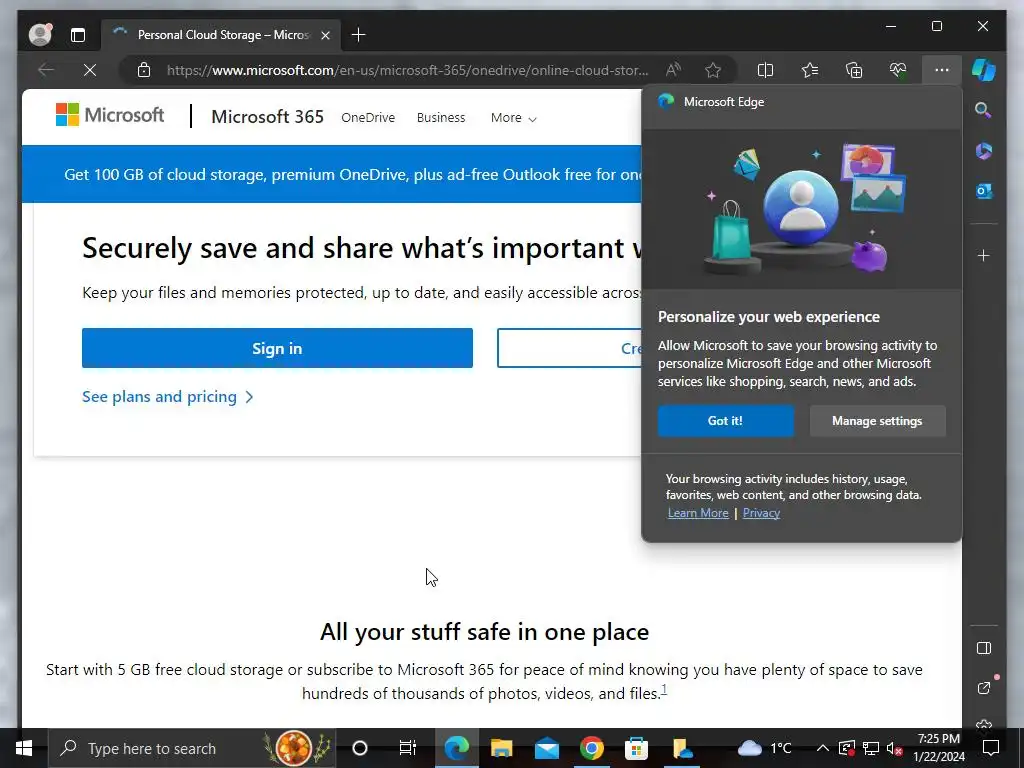Open Settings and more menu
1024x768 pixels.
tap(942, 70)
